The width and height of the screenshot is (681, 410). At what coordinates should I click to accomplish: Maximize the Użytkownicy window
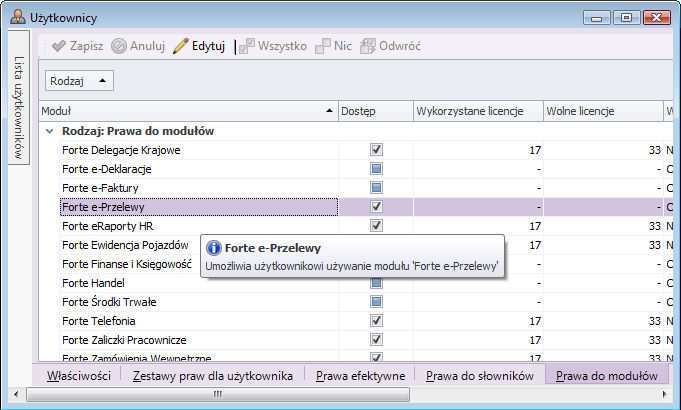point(626,18)
